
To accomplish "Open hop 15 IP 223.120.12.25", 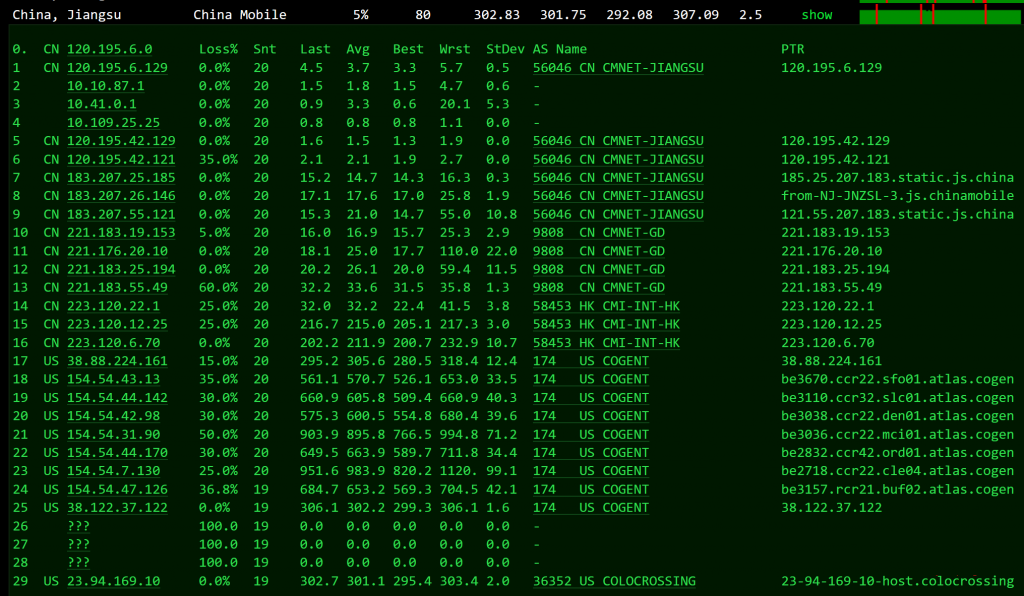I will (118, 324).
